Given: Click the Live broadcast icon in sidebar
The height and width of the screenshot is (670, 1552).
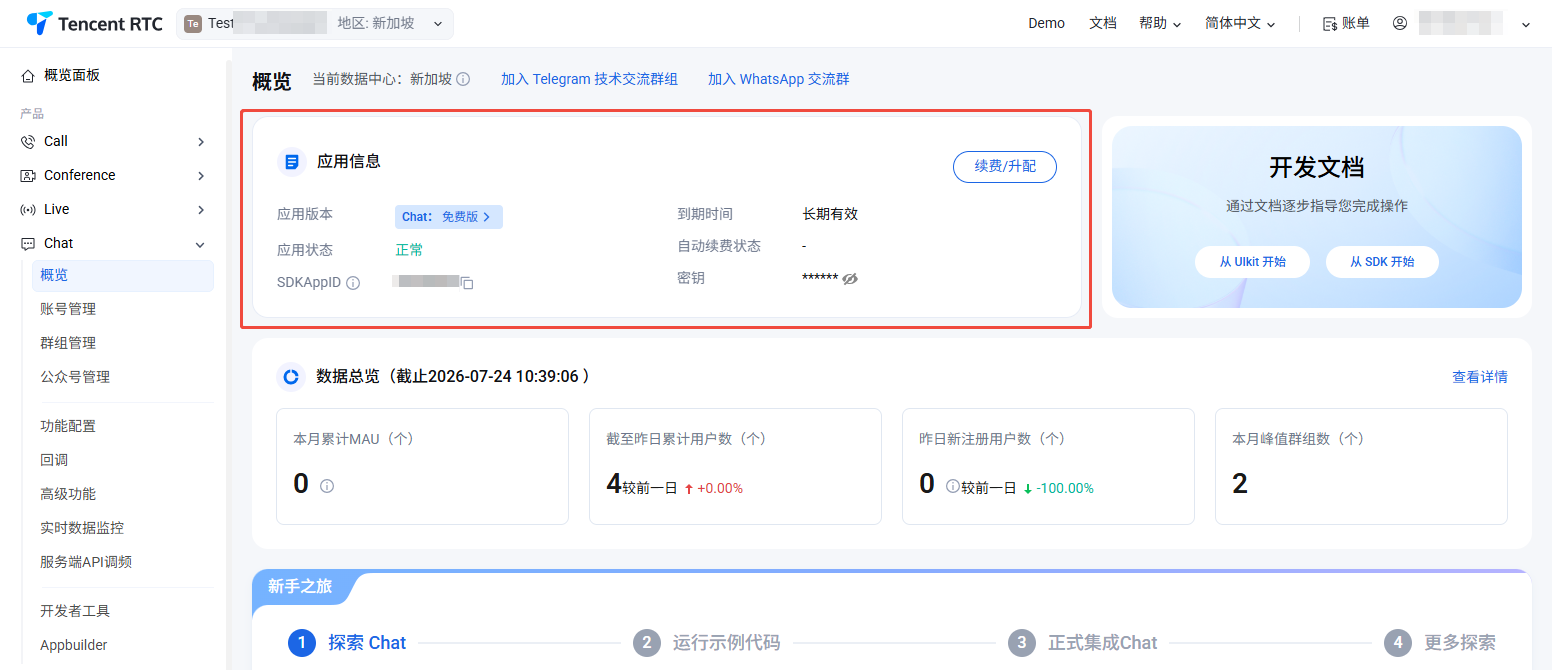Looking at the screenshot, I should (x=28, y=210).
